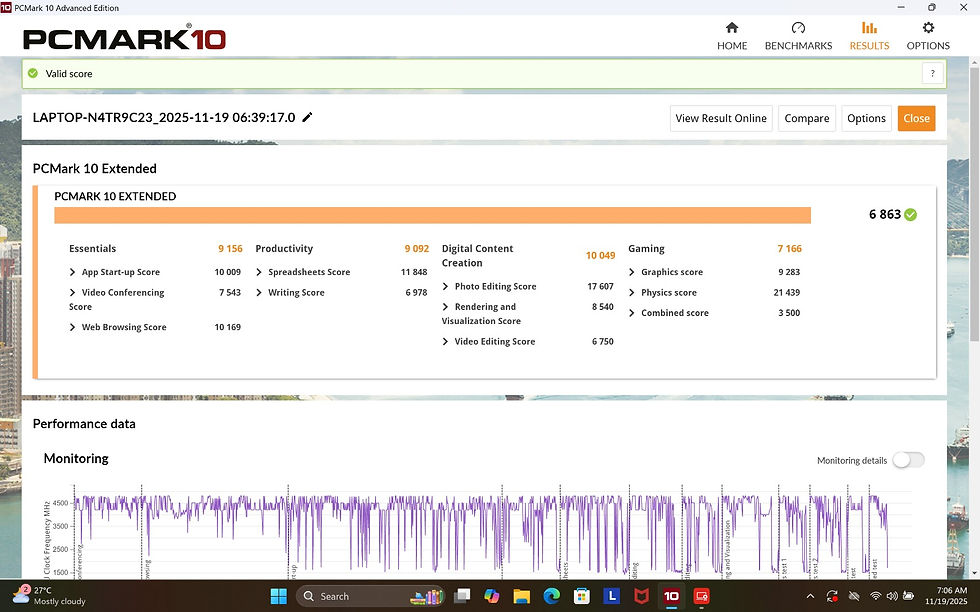980x612 pixels.
Task: Click the Productivity score 9 092
Action: coord(416,249)
